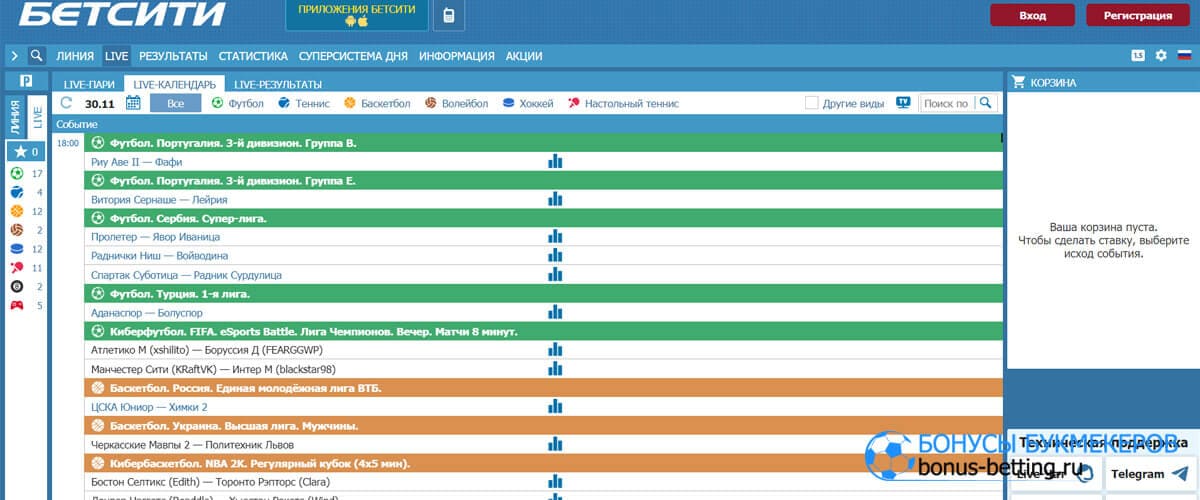Click league header Баскетбол. Украина. Высшая лига. Мужчины.

pos(544,425)
